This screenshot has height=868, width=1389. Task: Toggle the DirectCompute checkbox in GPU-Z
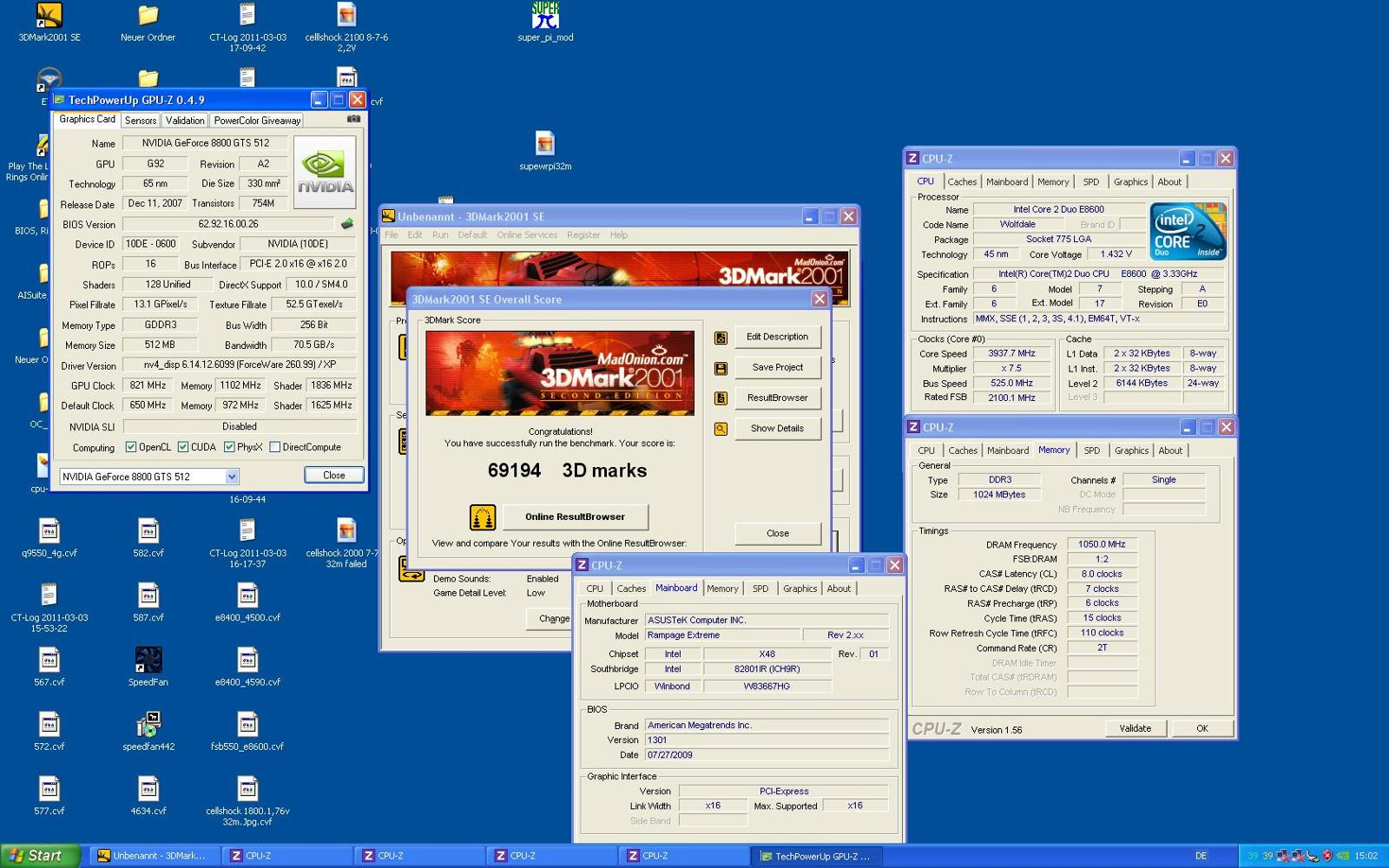[x=274, y=447]
